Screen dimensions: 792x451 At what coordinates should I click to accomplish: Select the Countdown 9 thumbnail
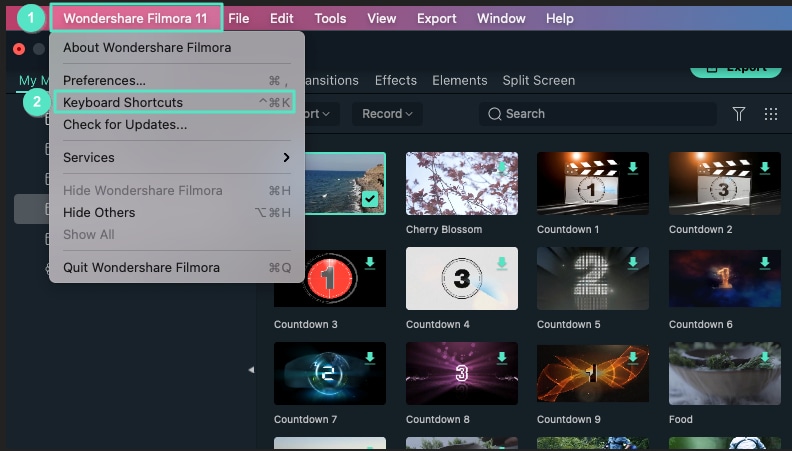592,373
